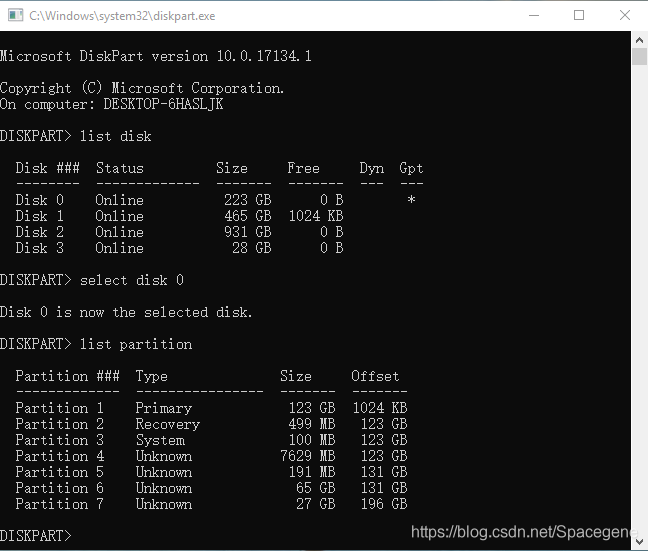Click the System type of Partition 3
This screenshot has height=551, width=648.
point(160,441)
